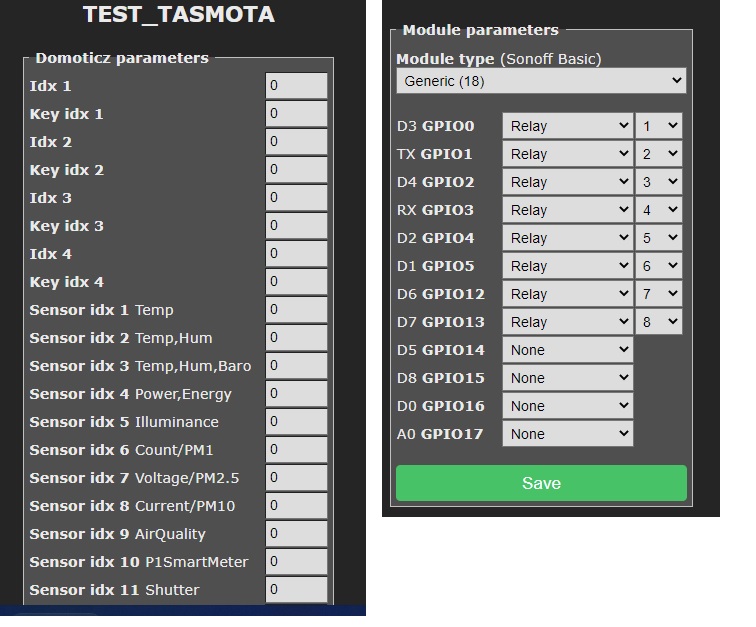
Task: Click the Idx 3 input field
Action: (x=296, y=198)
